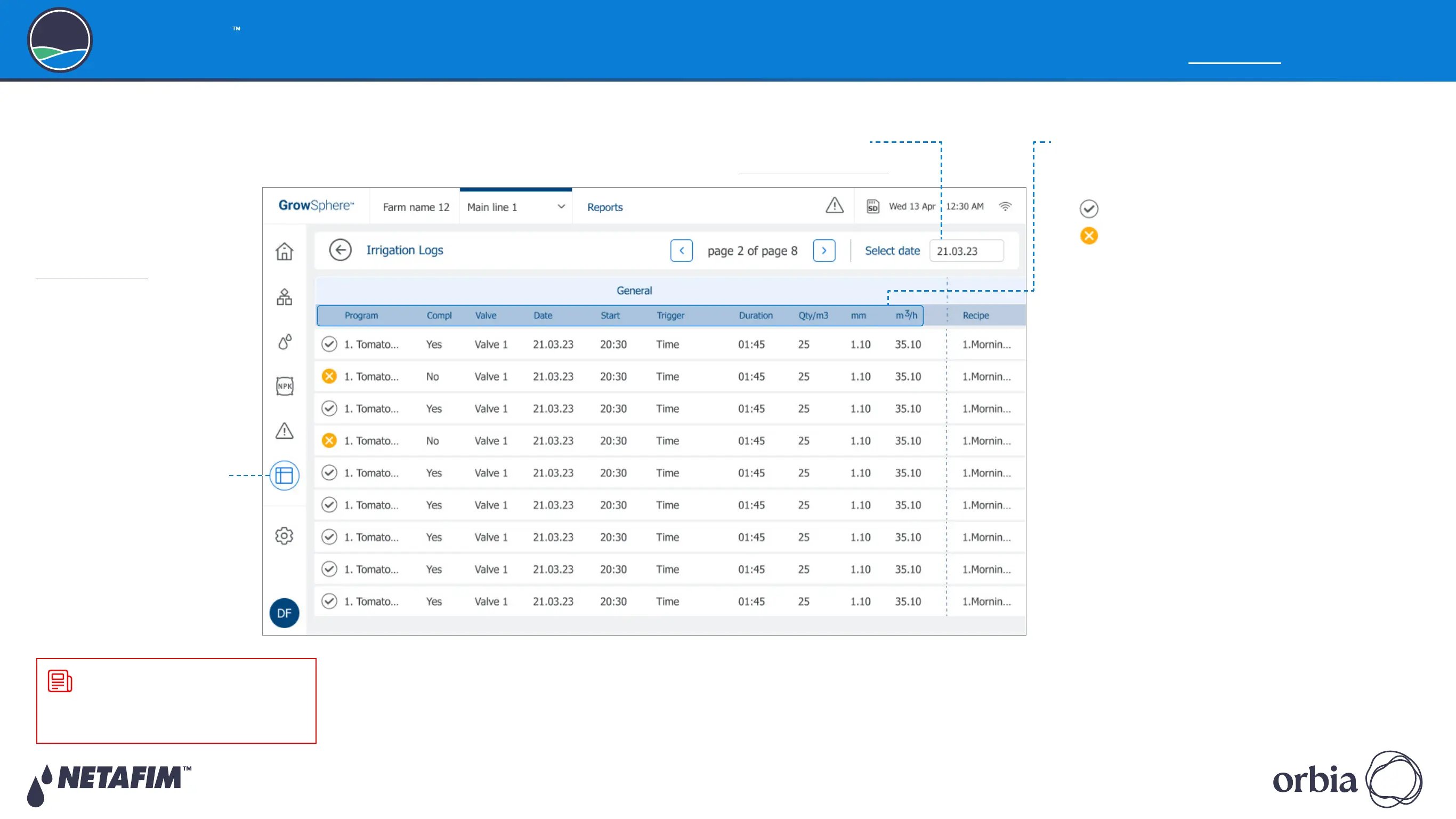This screenshot has height=819, width=1456.
Task: Open the DF user avatar
Action: (284, 613)
